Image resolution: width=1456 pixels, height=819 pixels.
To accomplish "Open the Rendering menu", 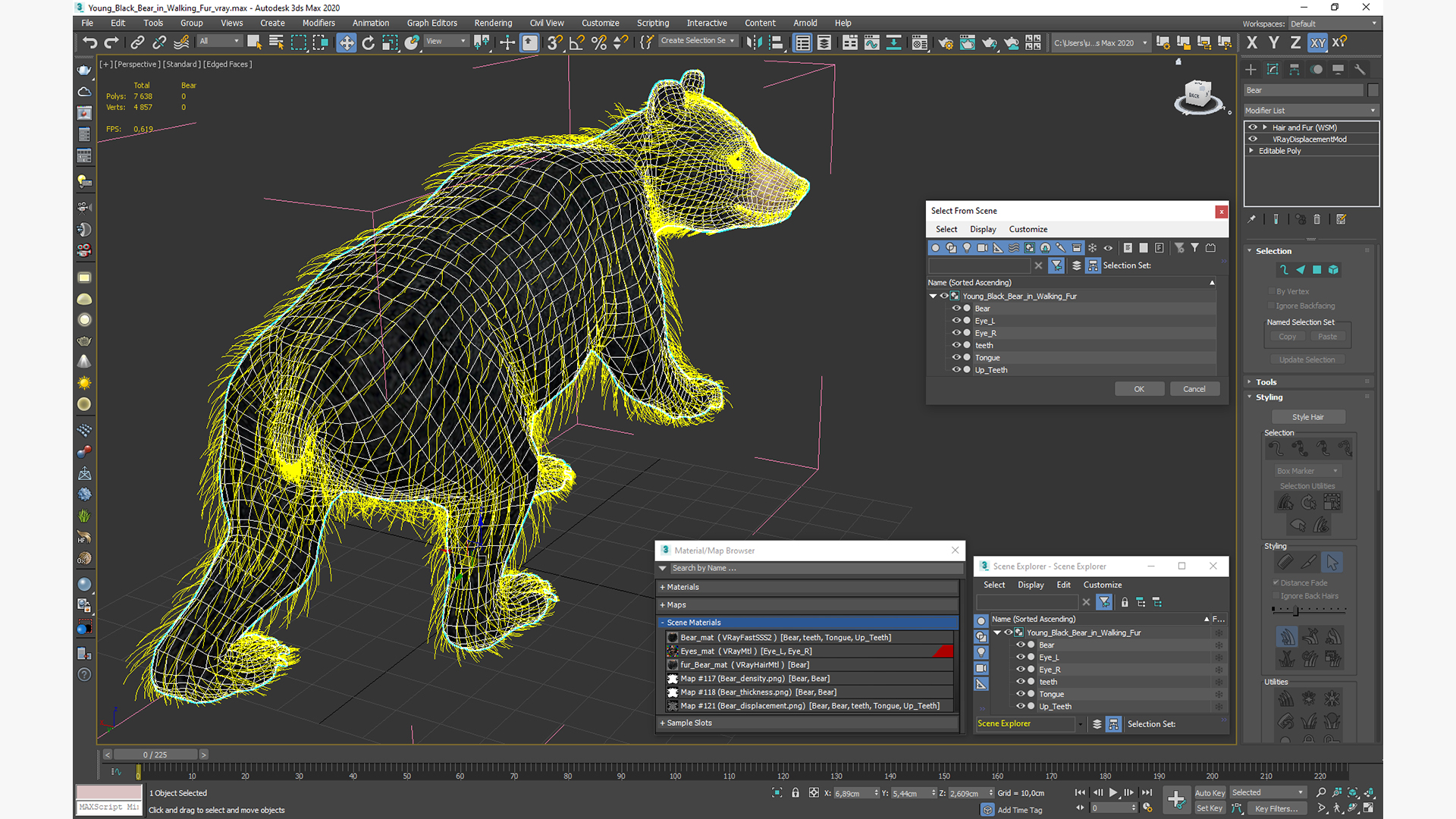I will (493, 23).
